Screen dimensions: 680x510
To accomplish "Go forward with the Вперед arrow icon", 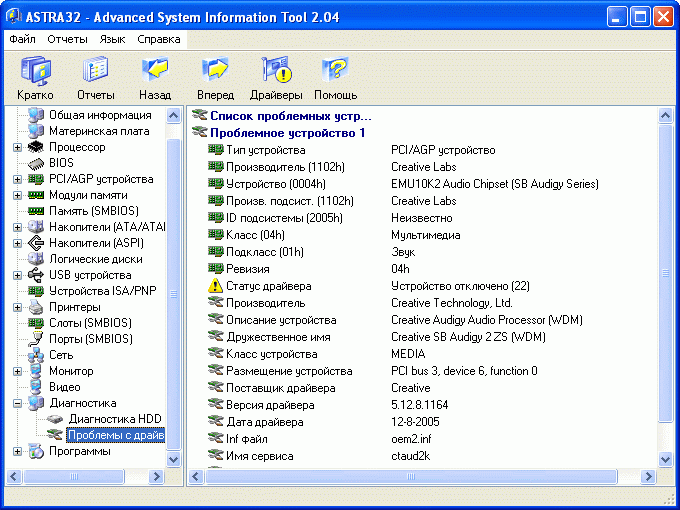I will click(x=215, y=69).
